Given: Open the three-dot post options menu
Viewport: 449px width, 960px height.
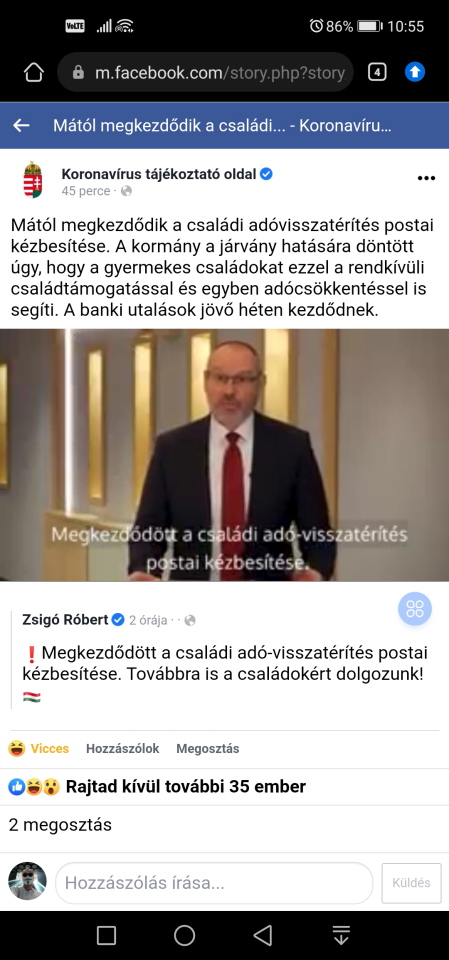Looking at the screenshot, I should point(426,178).
